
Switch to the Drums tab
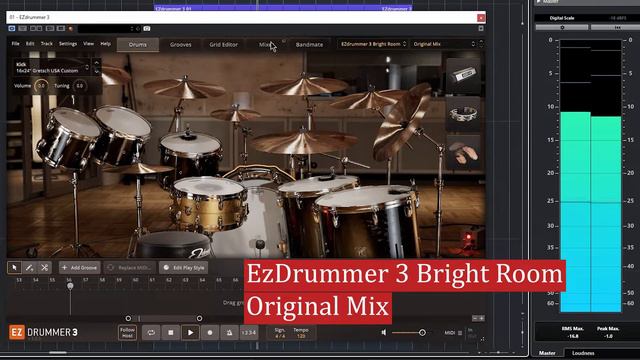point(138,44)
